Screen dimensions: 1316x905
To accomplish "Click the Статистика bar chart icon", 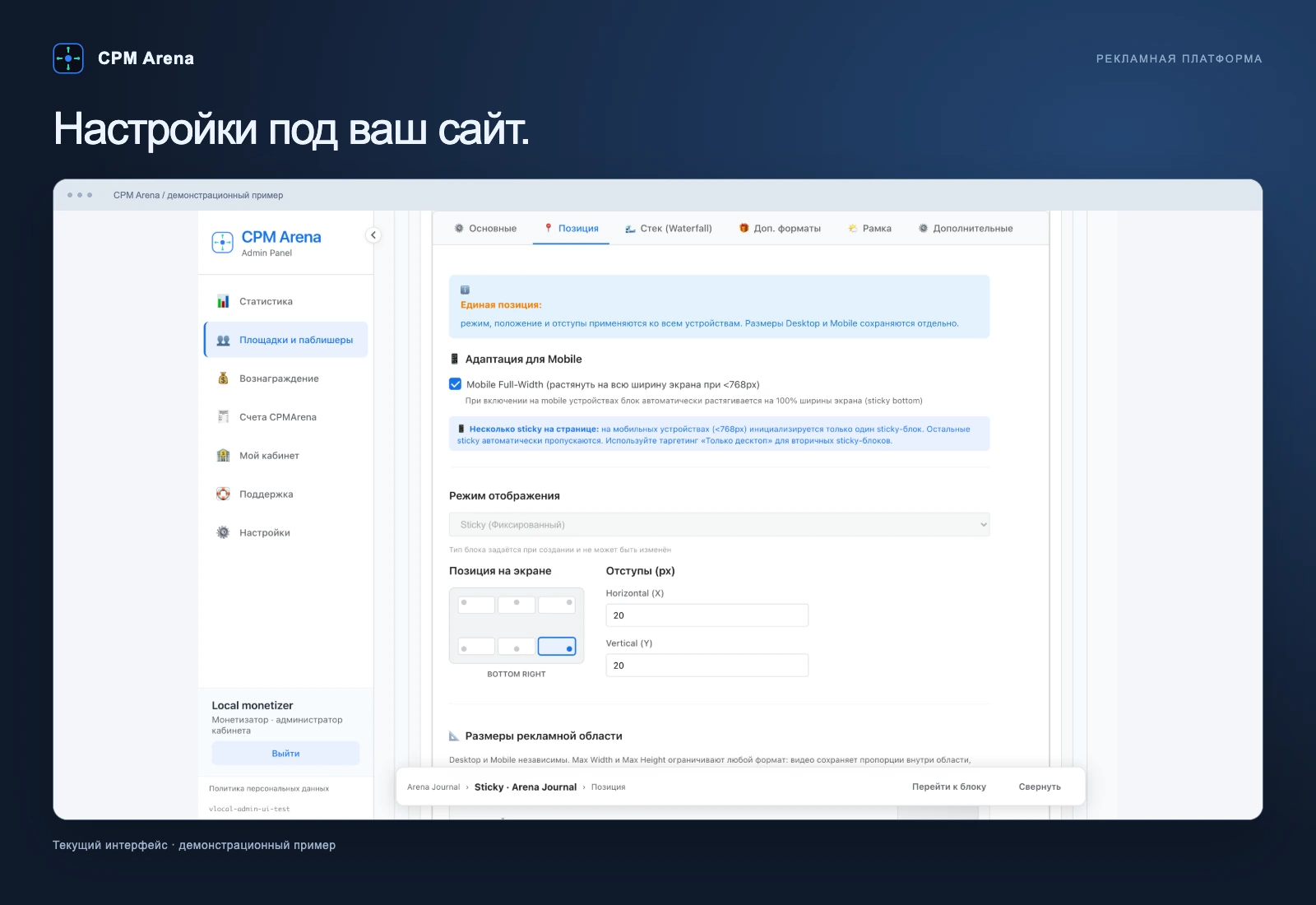I will [223, 301].
